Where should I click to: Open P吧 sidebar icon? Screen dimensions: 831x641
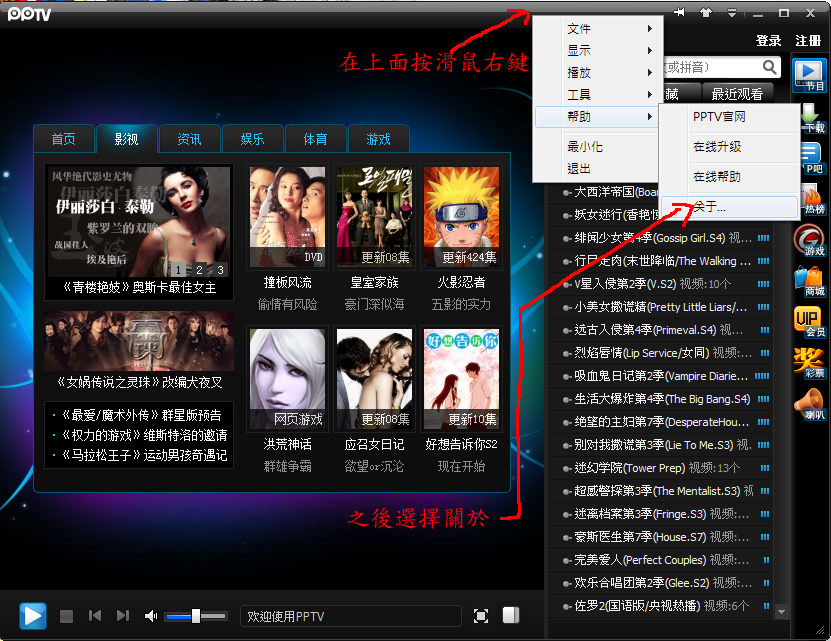pyautogui.click(x=811, y=158)
